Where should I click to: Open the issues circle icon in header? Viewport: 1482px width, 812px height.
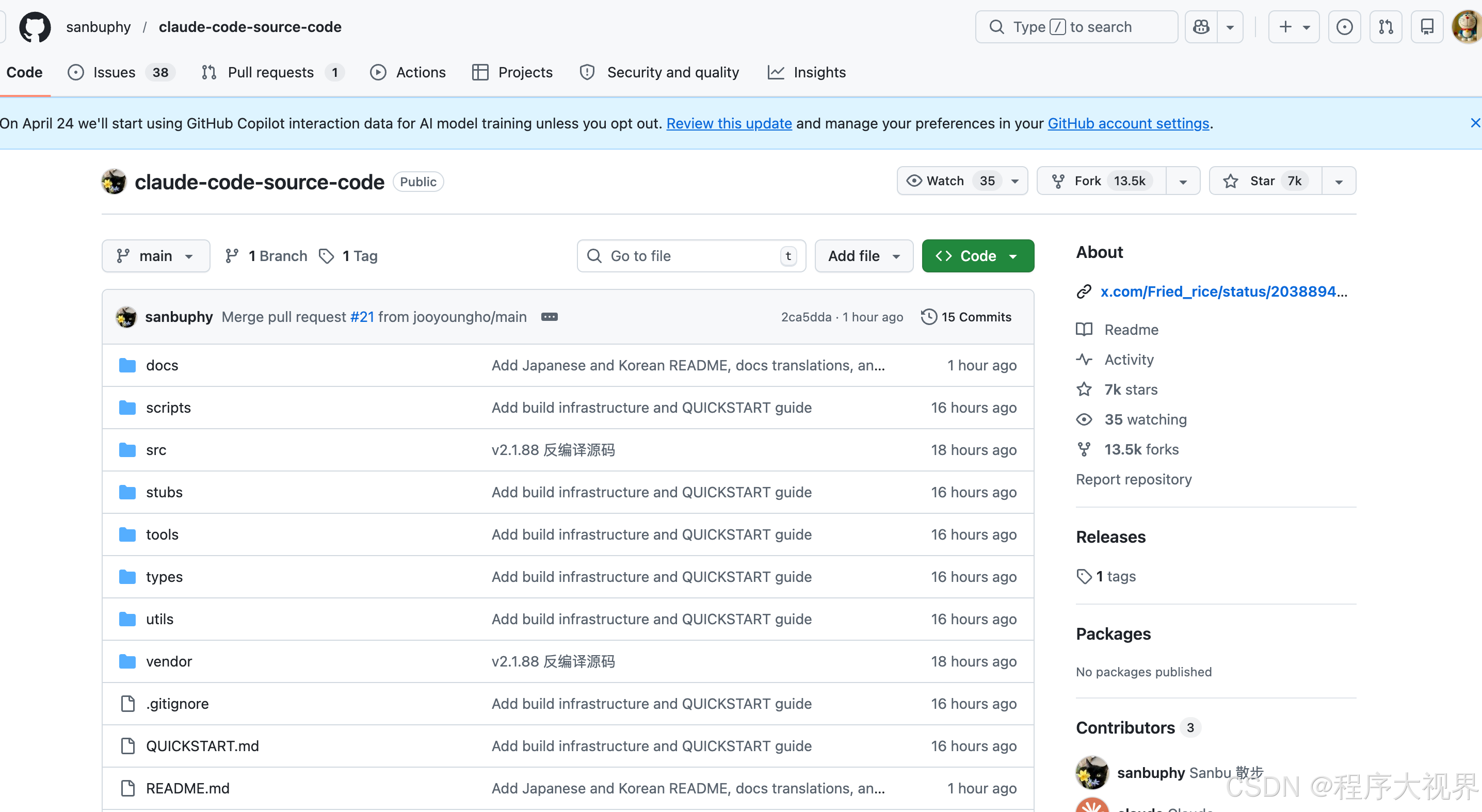pos(1344,27)
